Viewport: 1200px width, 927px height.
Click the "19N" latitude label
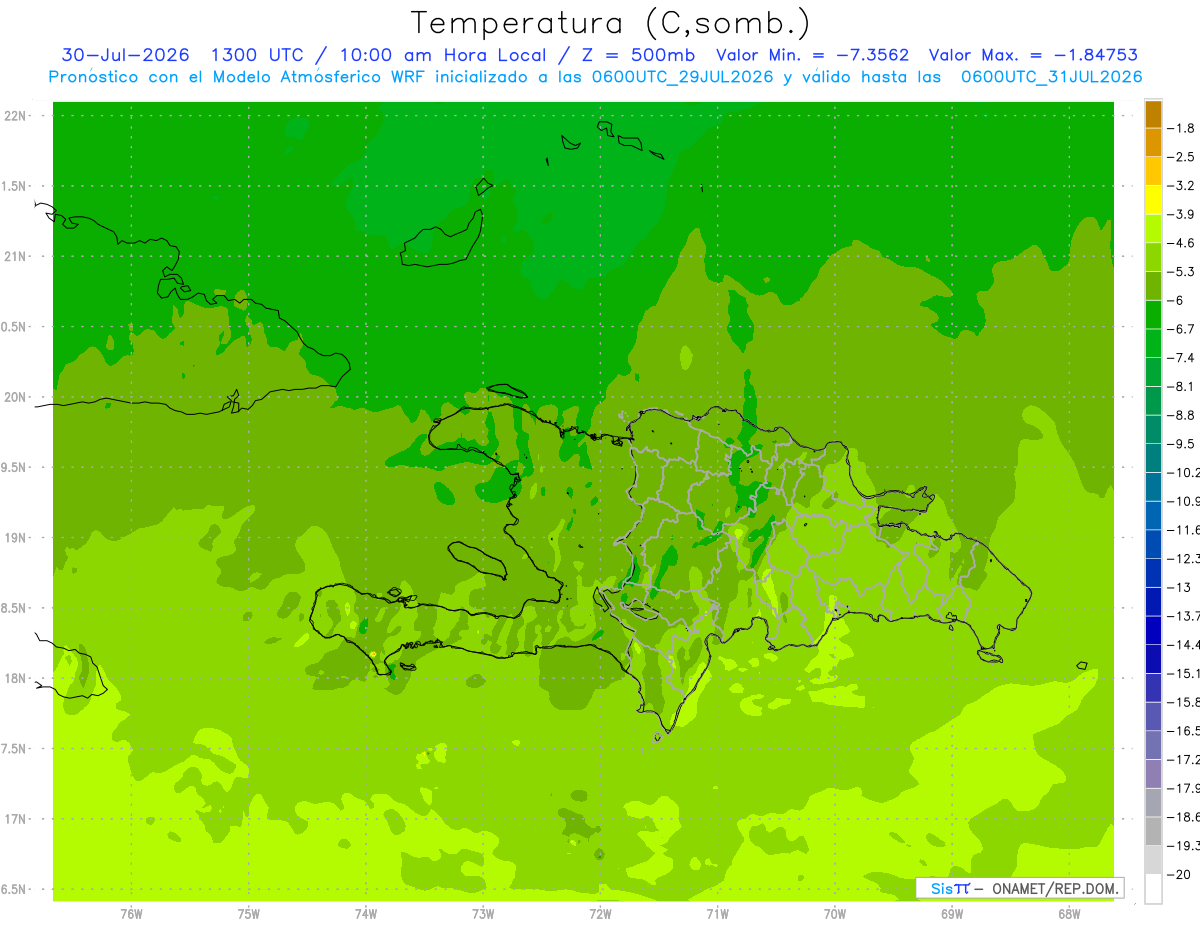tap(16, 538)
